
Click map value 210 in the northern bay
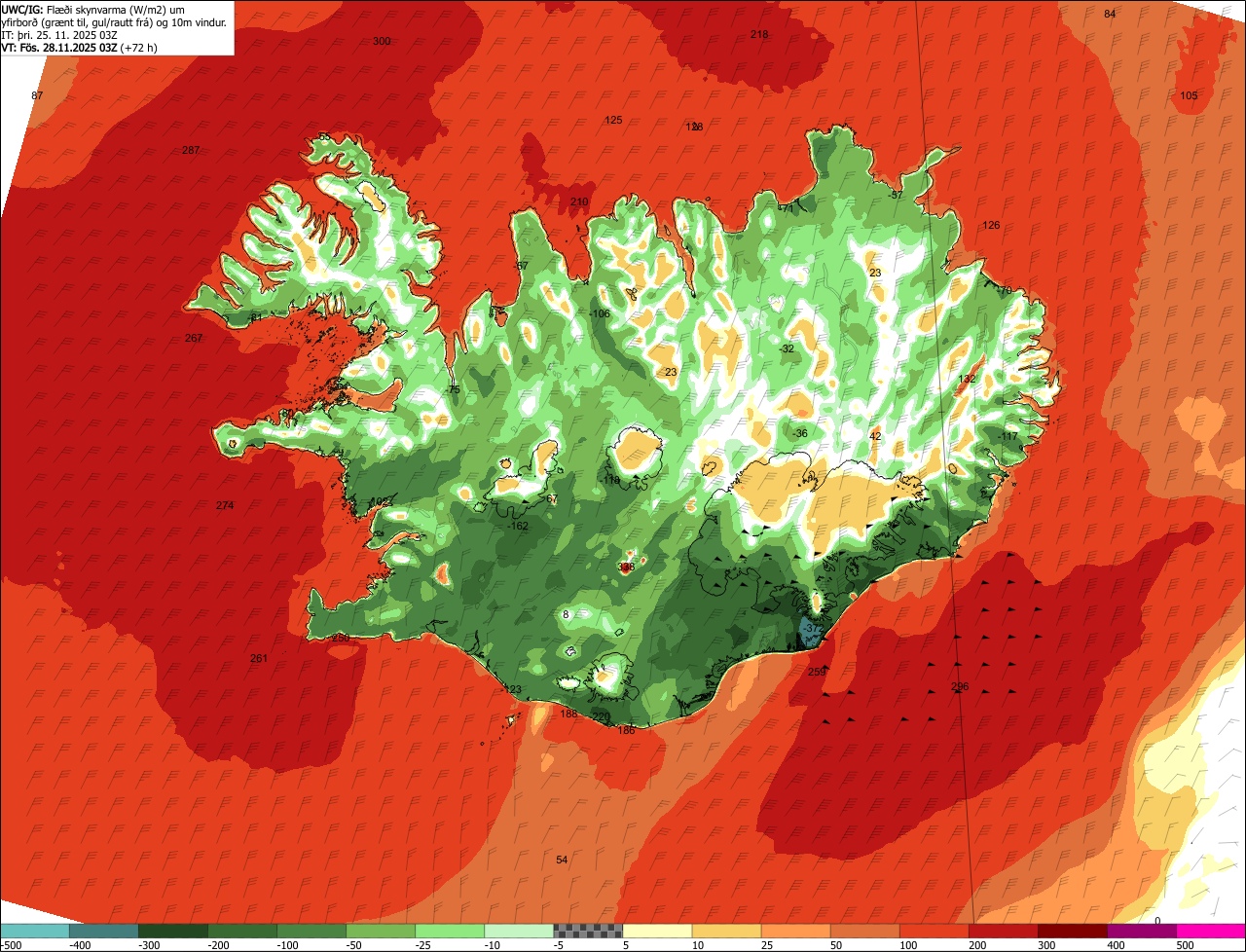(579, 201)
